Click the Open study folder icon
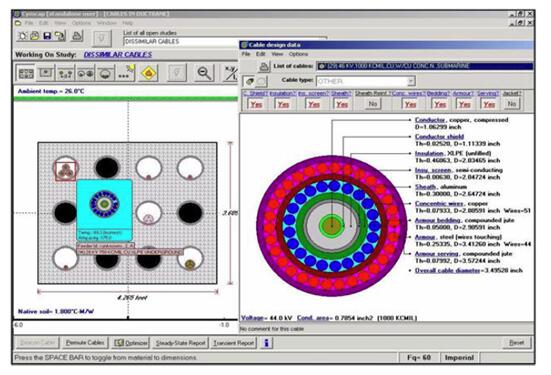Image resolution: width=551 pixels, height=375 pixels. click(x=35, y=36)
